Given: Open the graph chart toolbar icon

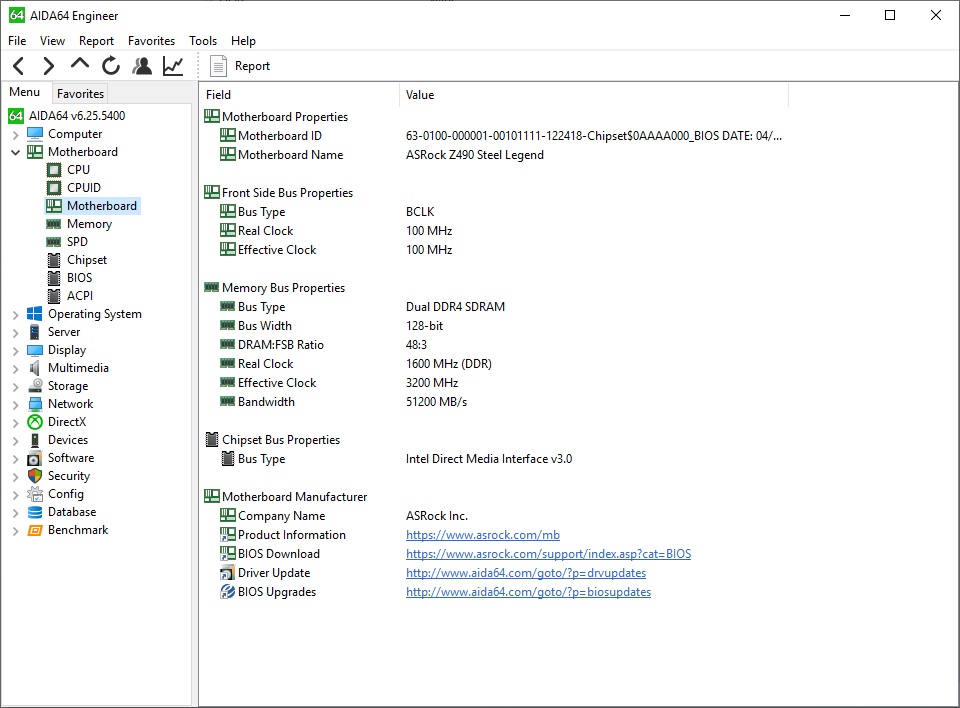Looking at the screenshot, I should tap(173, 66).
